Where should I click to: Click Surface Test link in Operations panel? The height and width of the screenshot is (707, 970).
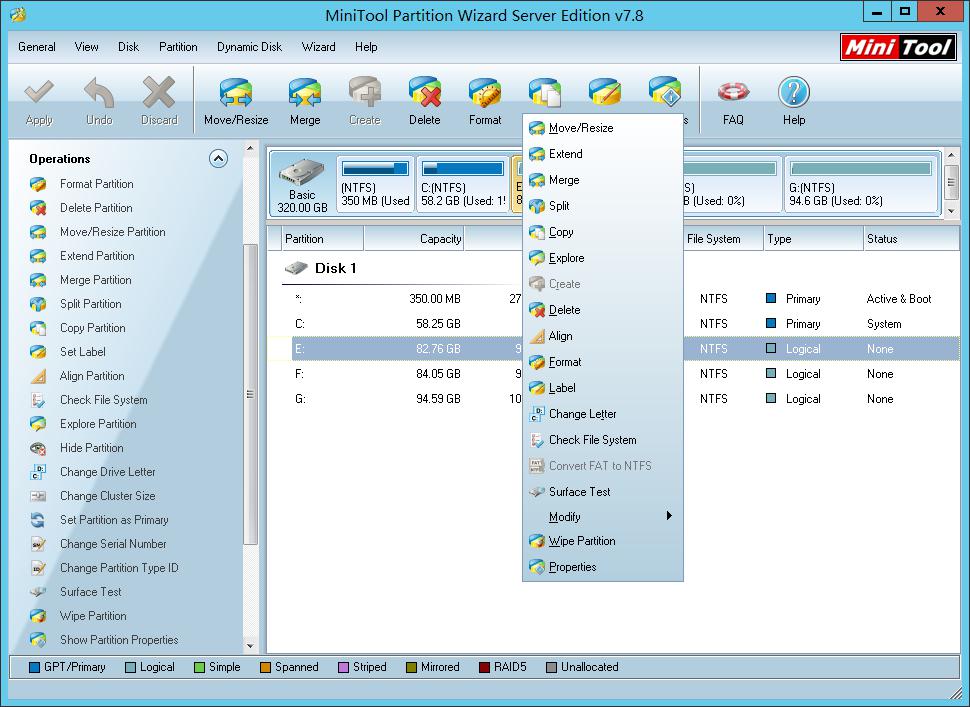pyautogui.click(x=91, y=592)
